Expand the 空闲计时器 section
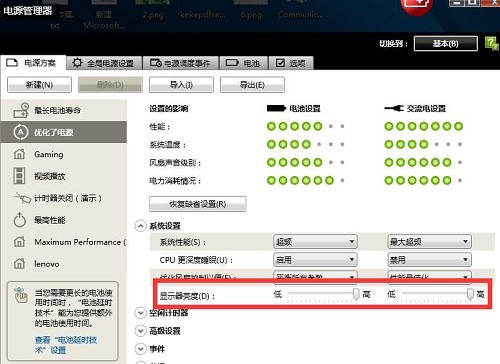Image resolution: width=500 pixels, height=364 pixels. [x=140, y=313]
